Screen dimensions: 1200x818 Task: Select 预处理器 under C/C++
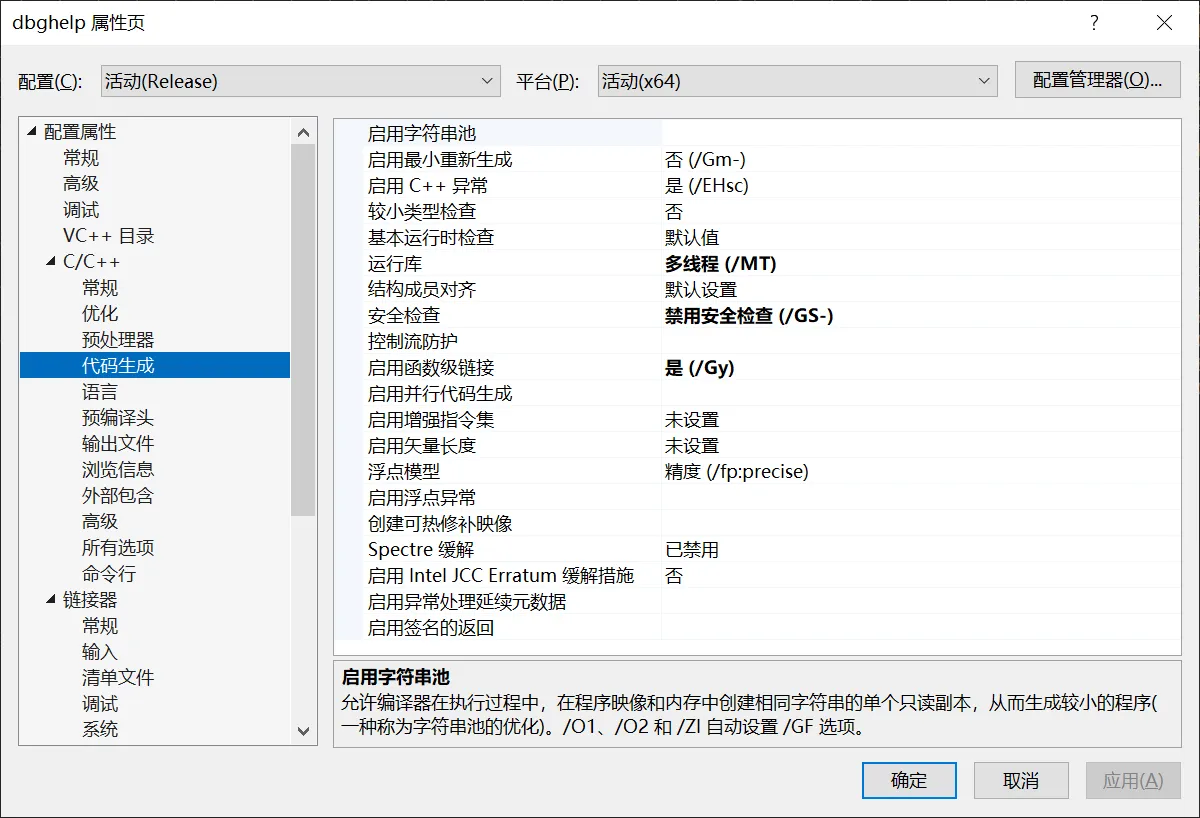[x=118, y=340]
